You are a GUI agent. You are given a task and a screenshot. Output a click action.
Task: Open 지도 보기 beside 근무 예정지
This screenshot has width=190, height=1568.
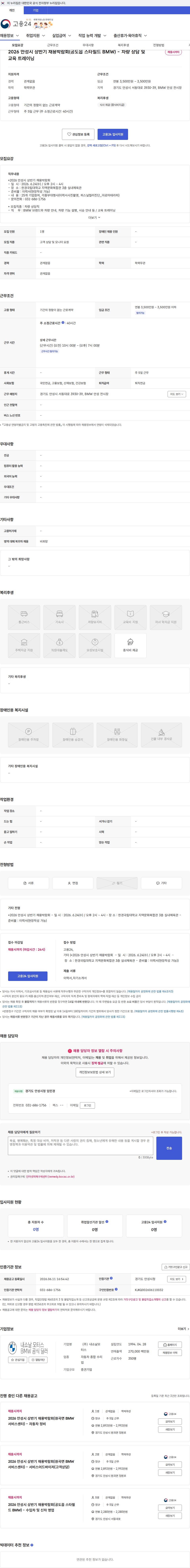click(177, 394)
